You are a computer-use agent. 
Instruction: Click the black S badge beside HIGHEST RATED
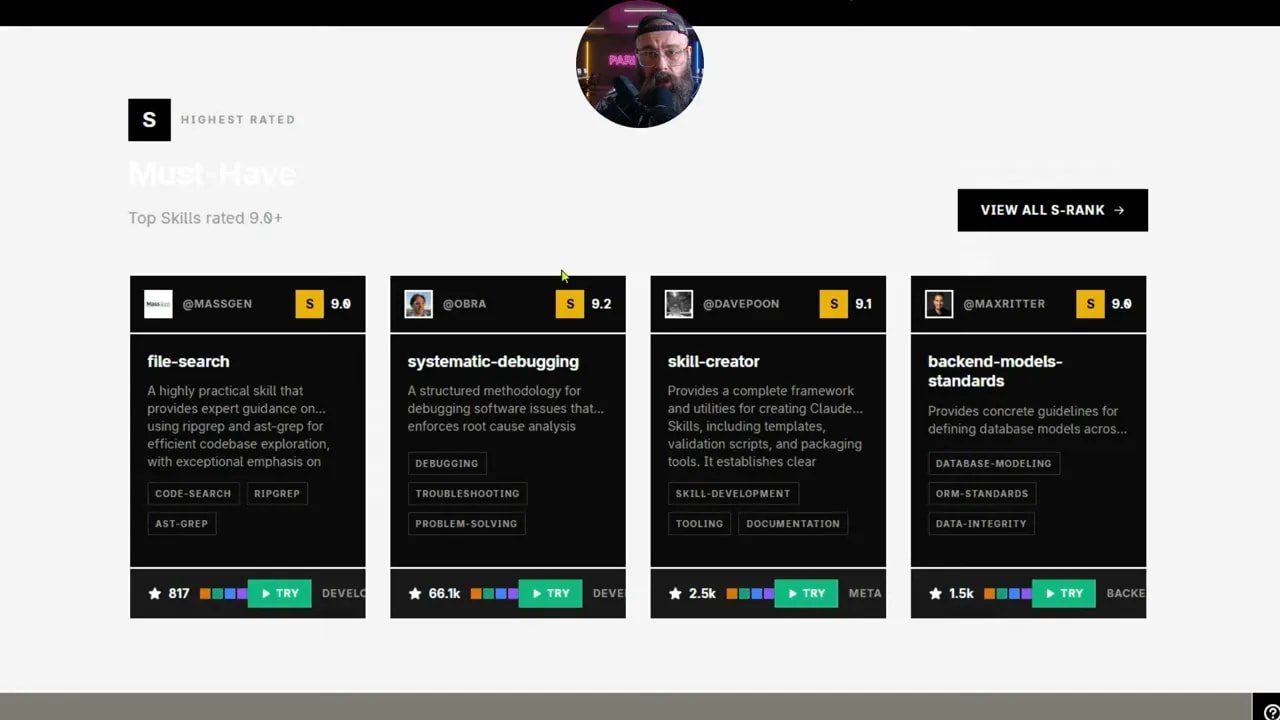pyautogui.click(x=149, y=119)
